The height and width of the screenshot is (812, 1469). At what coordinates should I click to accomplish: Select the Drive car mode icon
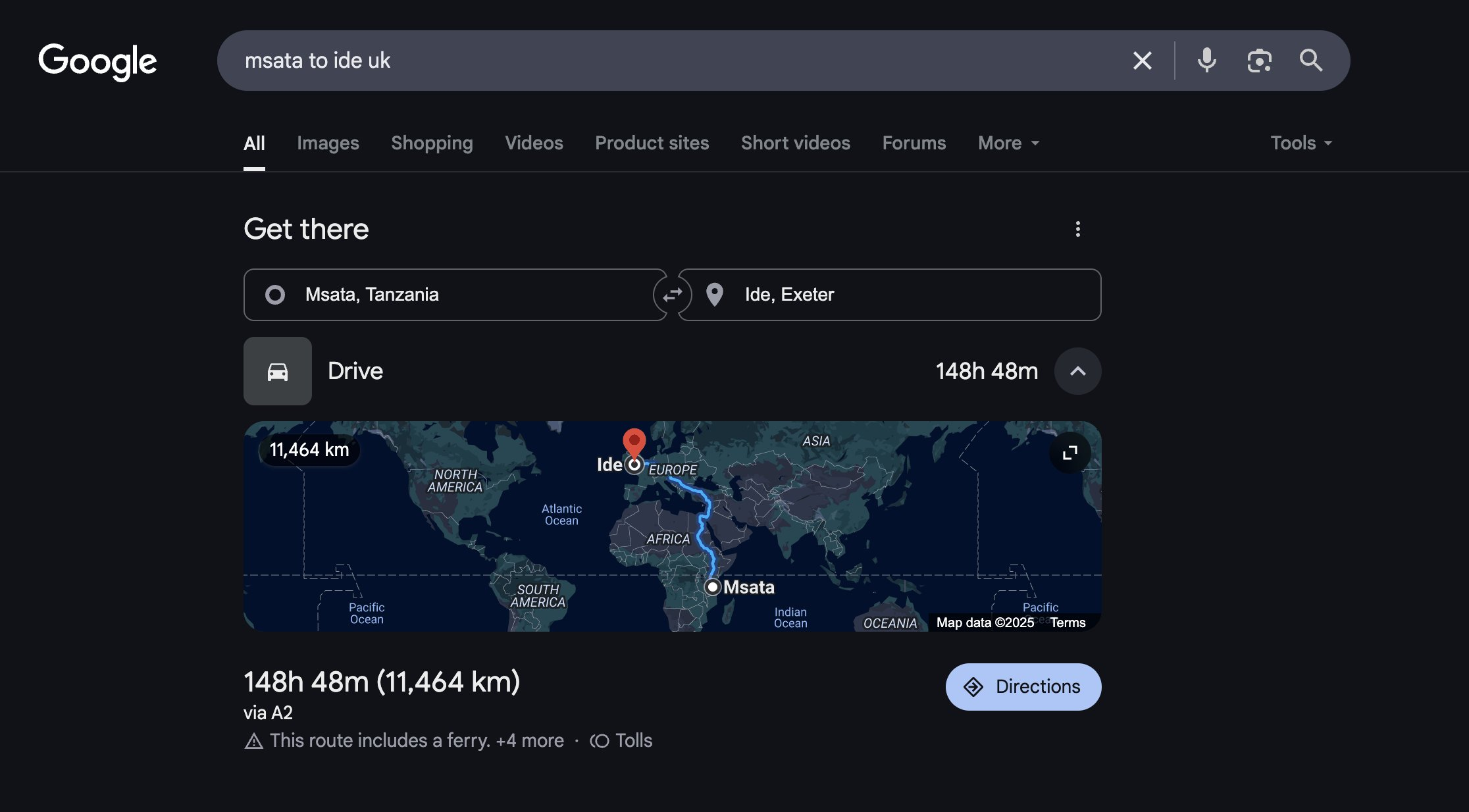point(278,371)
